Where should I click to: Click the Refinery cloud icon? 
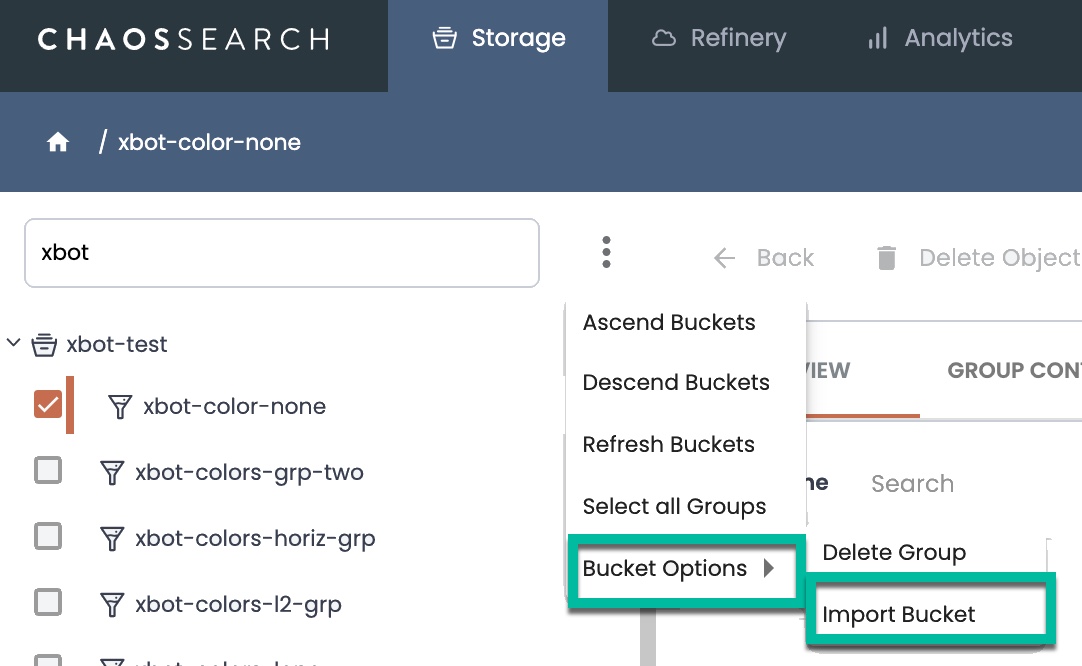664,38
